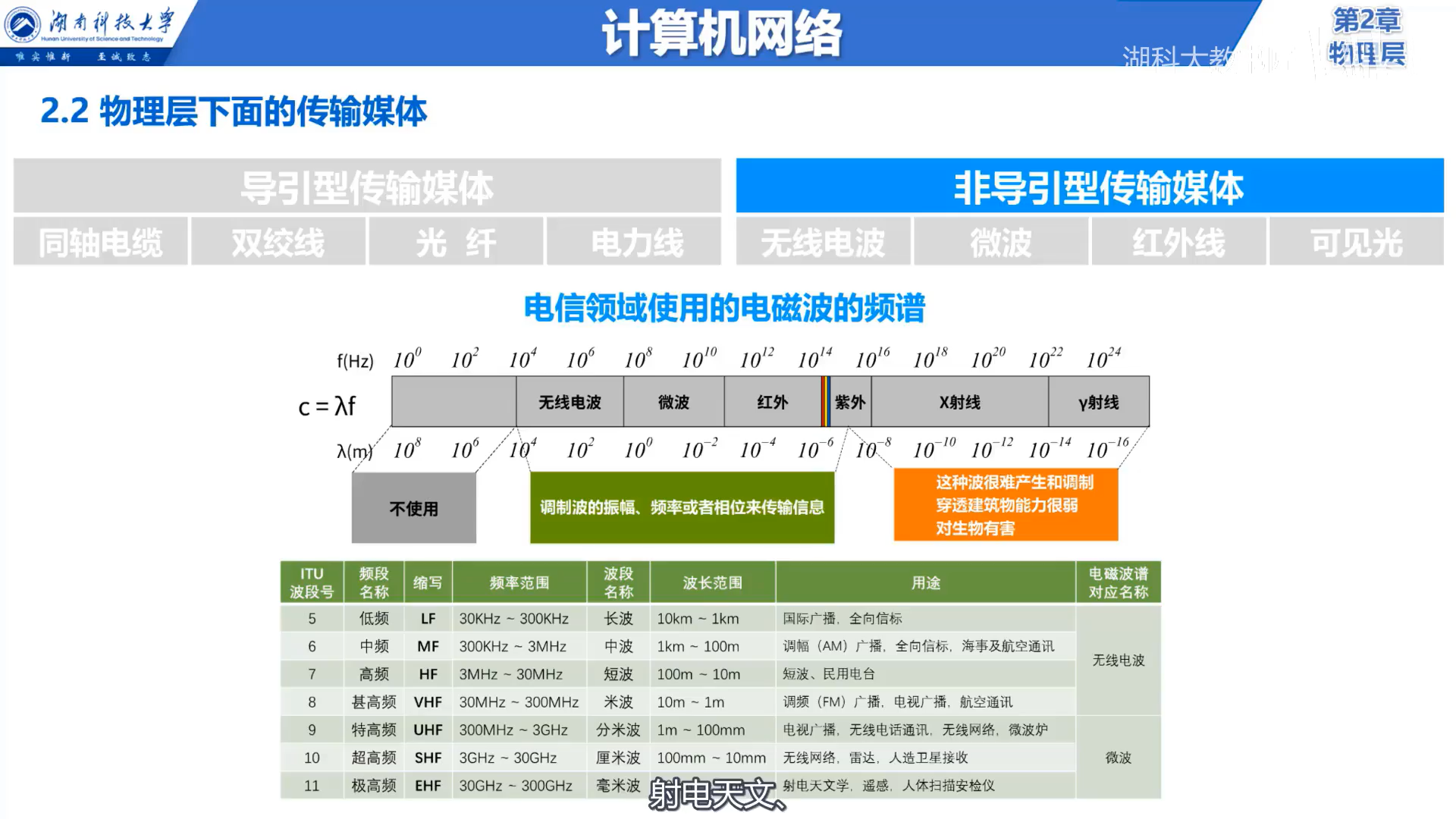Click the 射电天文 subtitle caption

[x=717, y=795]
